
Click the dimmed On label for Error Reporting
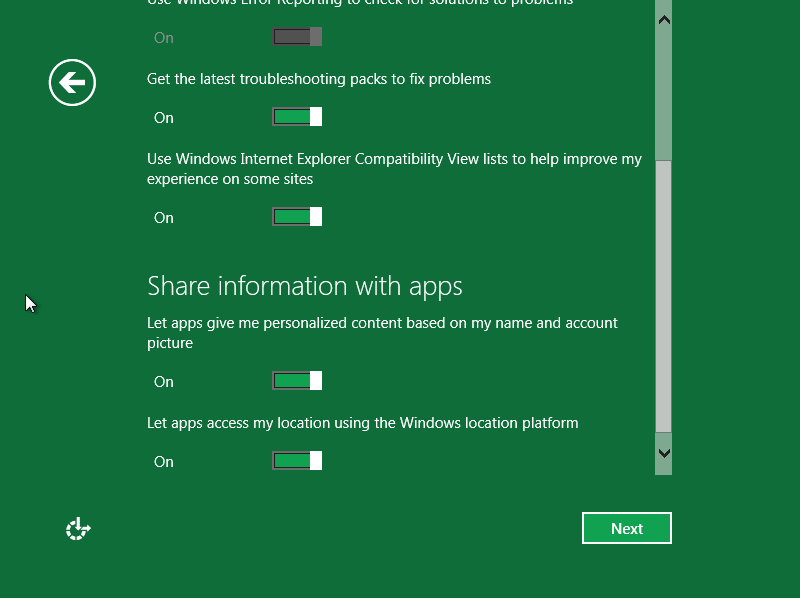[164, 38]
